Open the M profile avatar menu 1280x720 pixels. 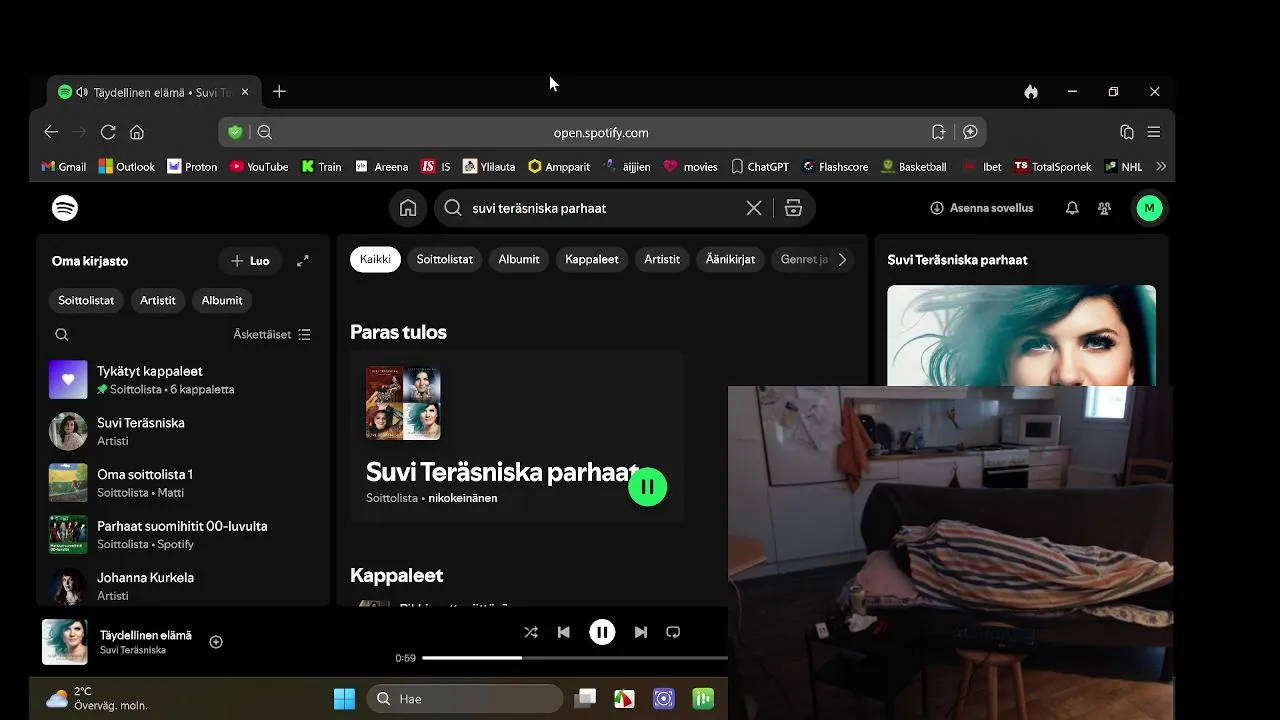point(1149,208)
